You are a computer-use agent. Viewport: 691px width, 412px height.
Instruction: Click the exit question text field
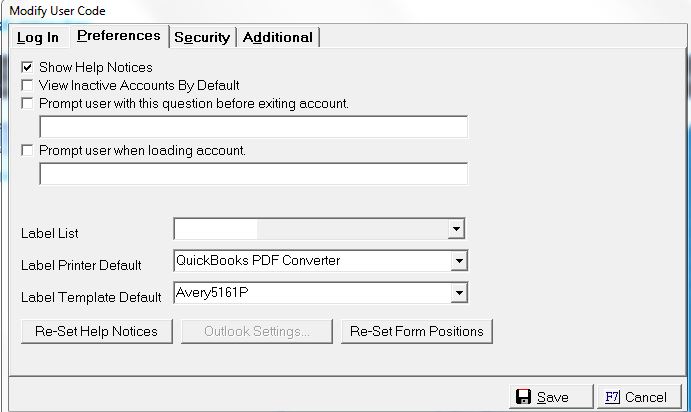[x=253, y=127]
